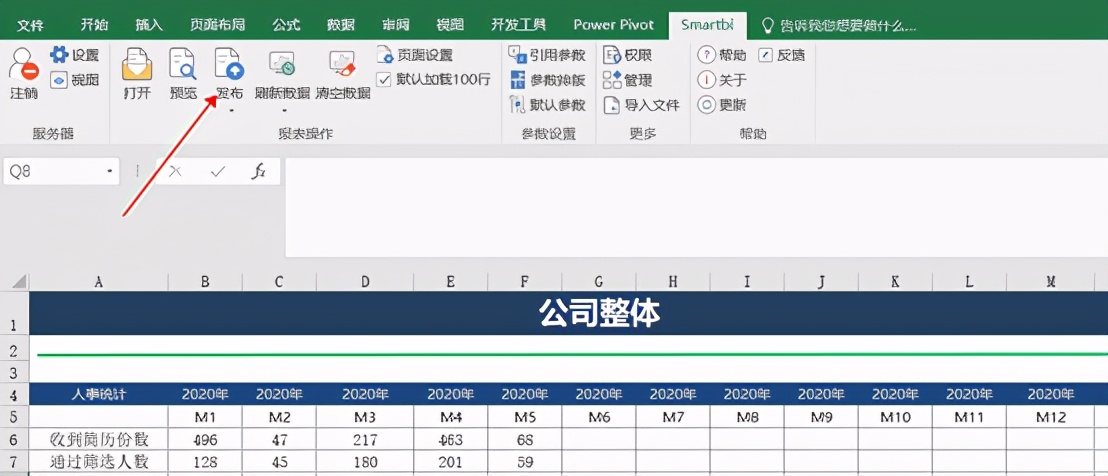
Task: Click the cell containing 201
Action: click(451, 463)
